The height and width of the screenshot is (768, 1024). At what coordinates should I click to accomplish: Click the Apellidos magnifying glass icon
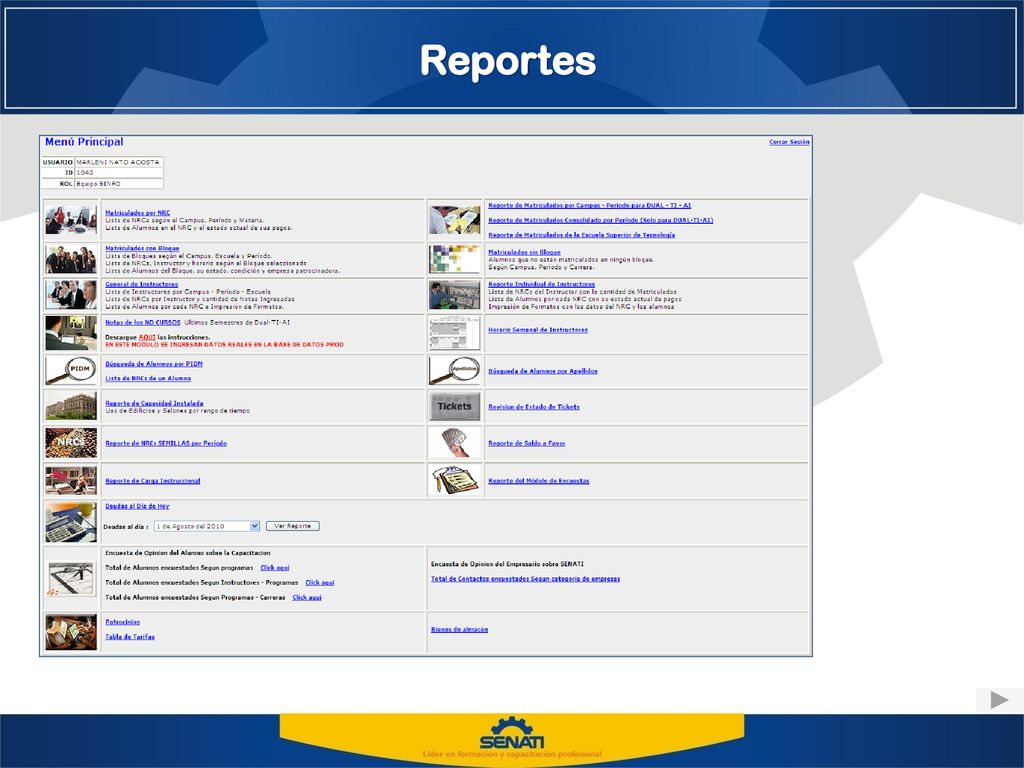pos(455,370)
